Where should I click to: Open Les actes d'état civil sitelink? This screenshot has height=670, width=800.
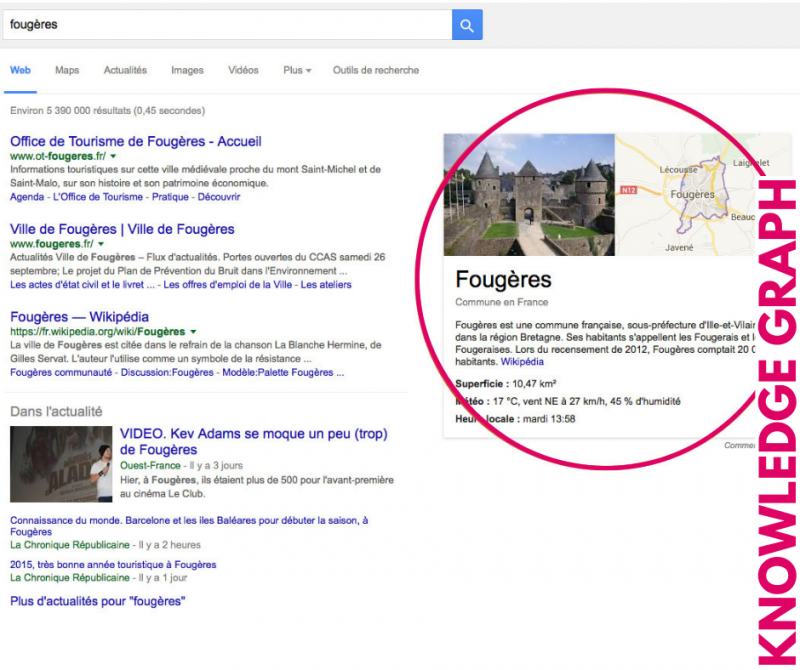click(82, 285)
